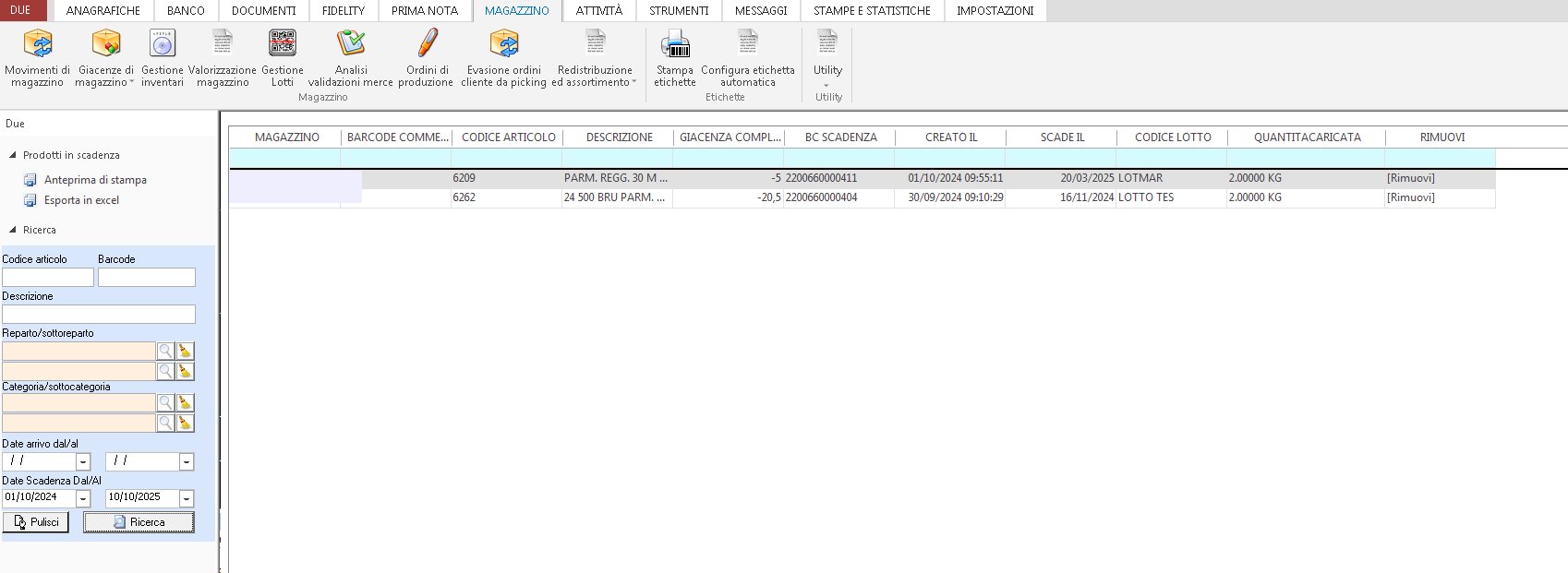Sort by SCADE IL column header

(x=1062, y=137)
